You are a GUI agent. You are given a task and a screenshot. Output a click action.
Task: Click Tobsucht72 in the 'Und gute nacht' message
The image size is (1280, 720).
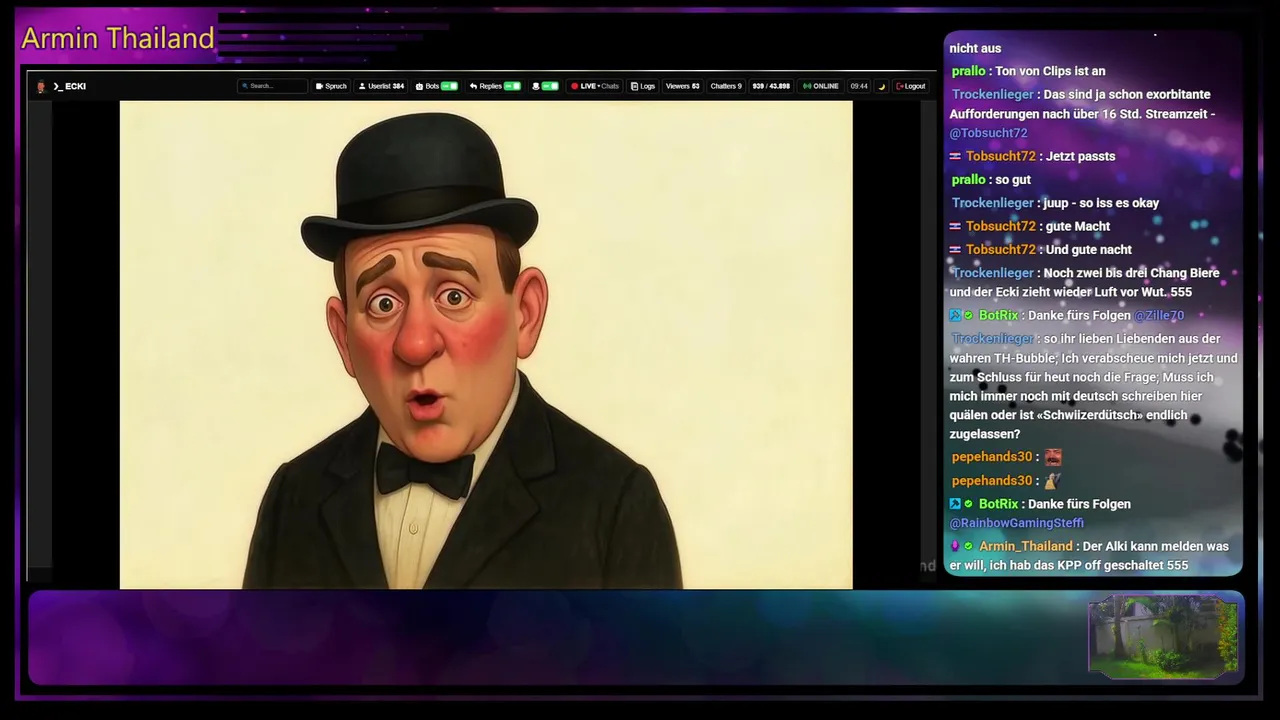(1001, 249)
